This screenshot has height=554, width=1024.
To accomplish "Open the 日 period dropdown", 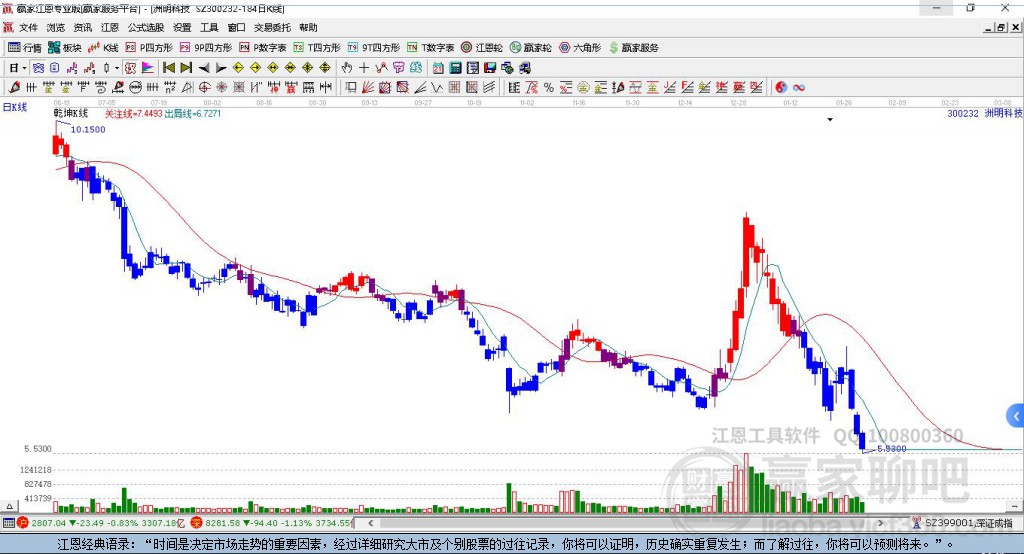I will [17, 68].
